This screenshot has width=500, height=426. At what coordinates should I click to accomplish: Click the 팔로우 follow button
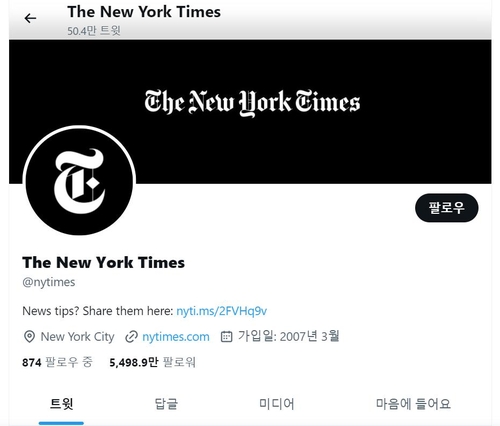tap(446, 208)
